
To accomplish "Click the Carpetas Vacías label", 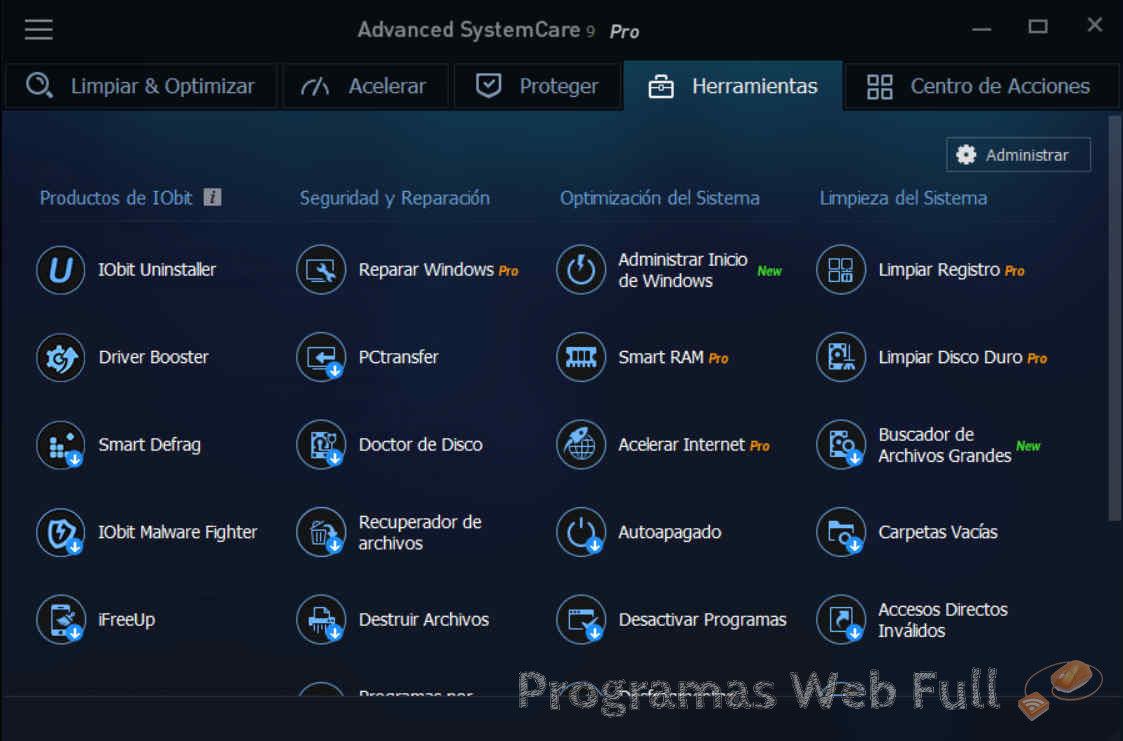I will point(938,532).
